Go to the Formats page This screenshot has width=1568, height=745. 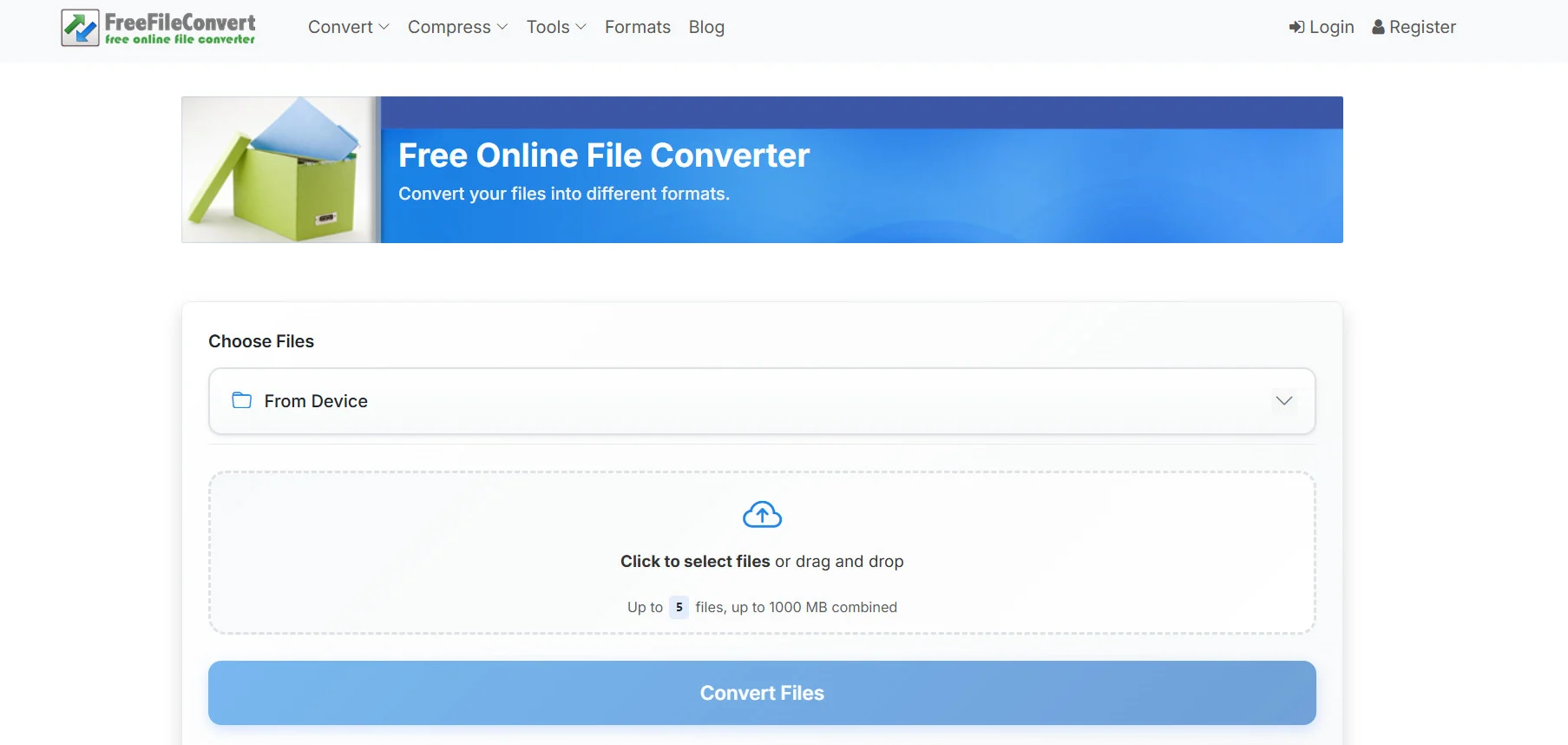[638, 27]
